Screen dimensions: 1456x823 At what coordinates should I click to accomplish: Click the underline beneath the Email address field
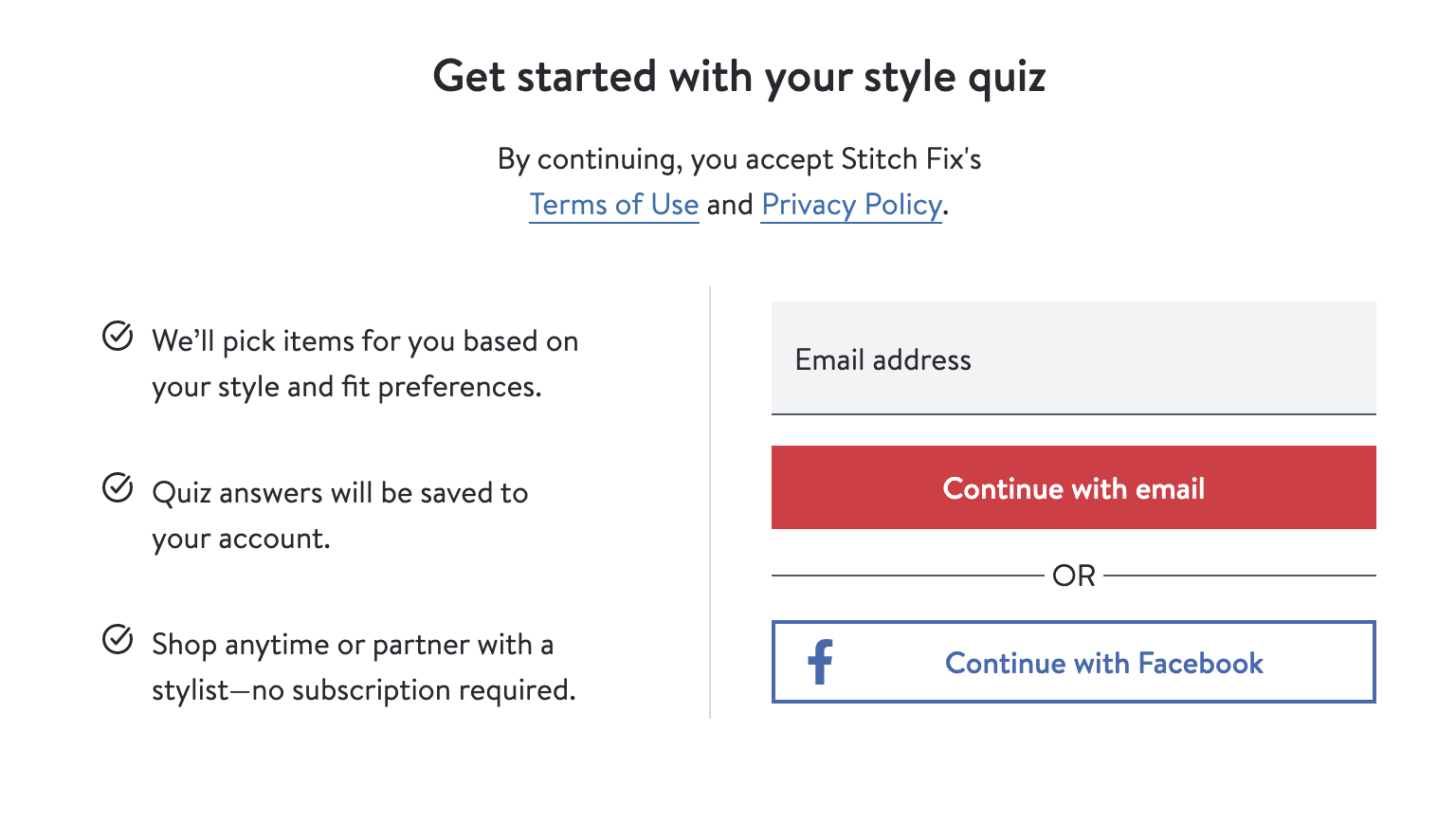point(1073,414)
